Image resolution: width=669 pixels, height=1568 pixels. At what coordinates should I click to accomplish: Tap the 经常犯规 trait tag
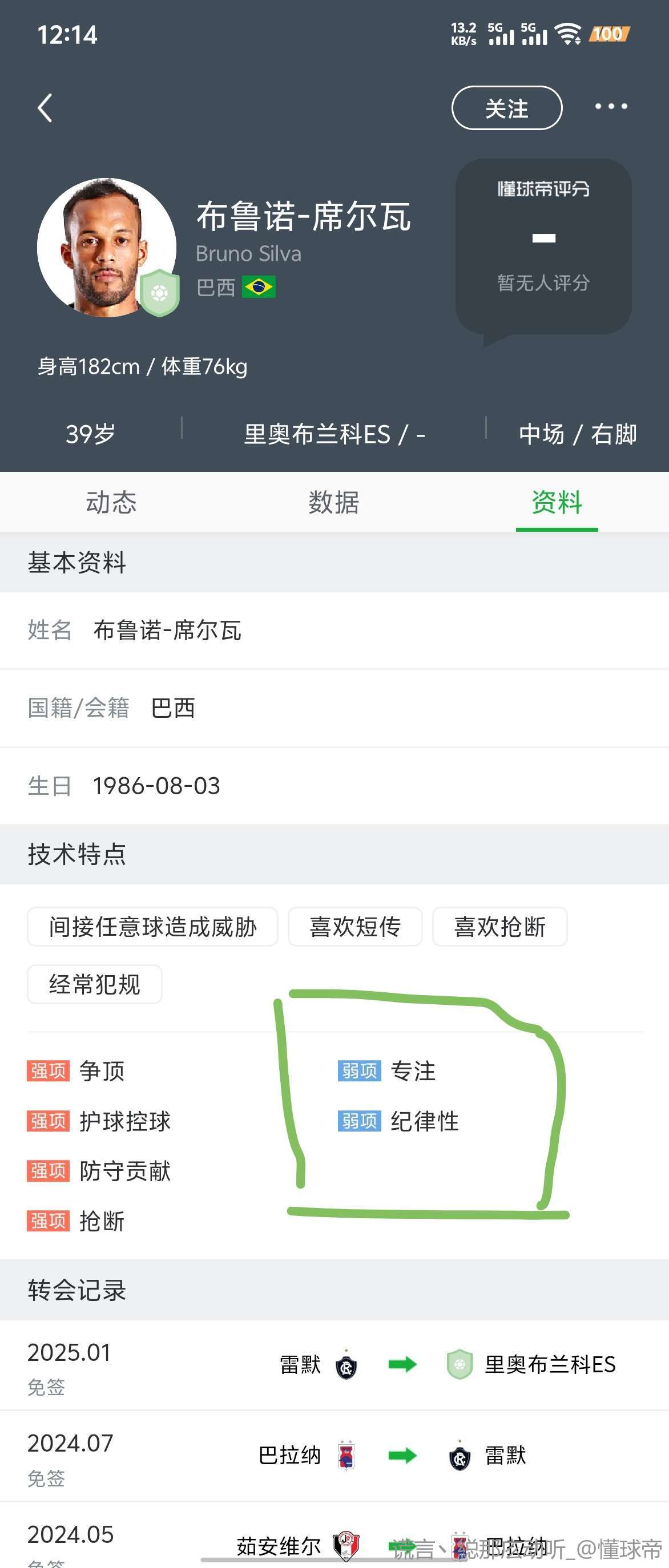tap(94, 984)
